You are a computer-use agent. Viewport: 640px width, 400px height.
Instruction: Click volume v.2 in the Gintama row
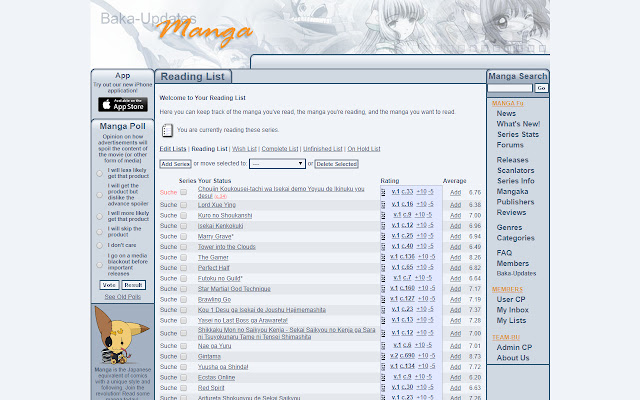tap(394, 356)
